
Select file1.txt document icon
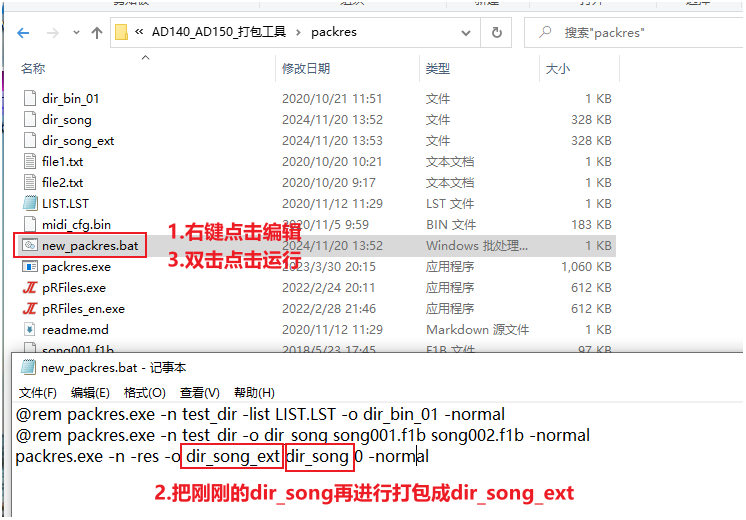[x=29, y=161]
